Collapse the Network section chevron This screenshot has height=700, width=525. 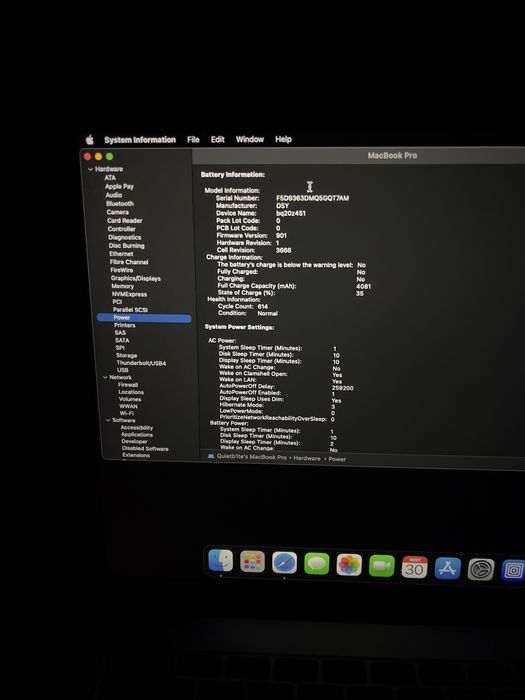pyautogui.click(x=105, y=377)
